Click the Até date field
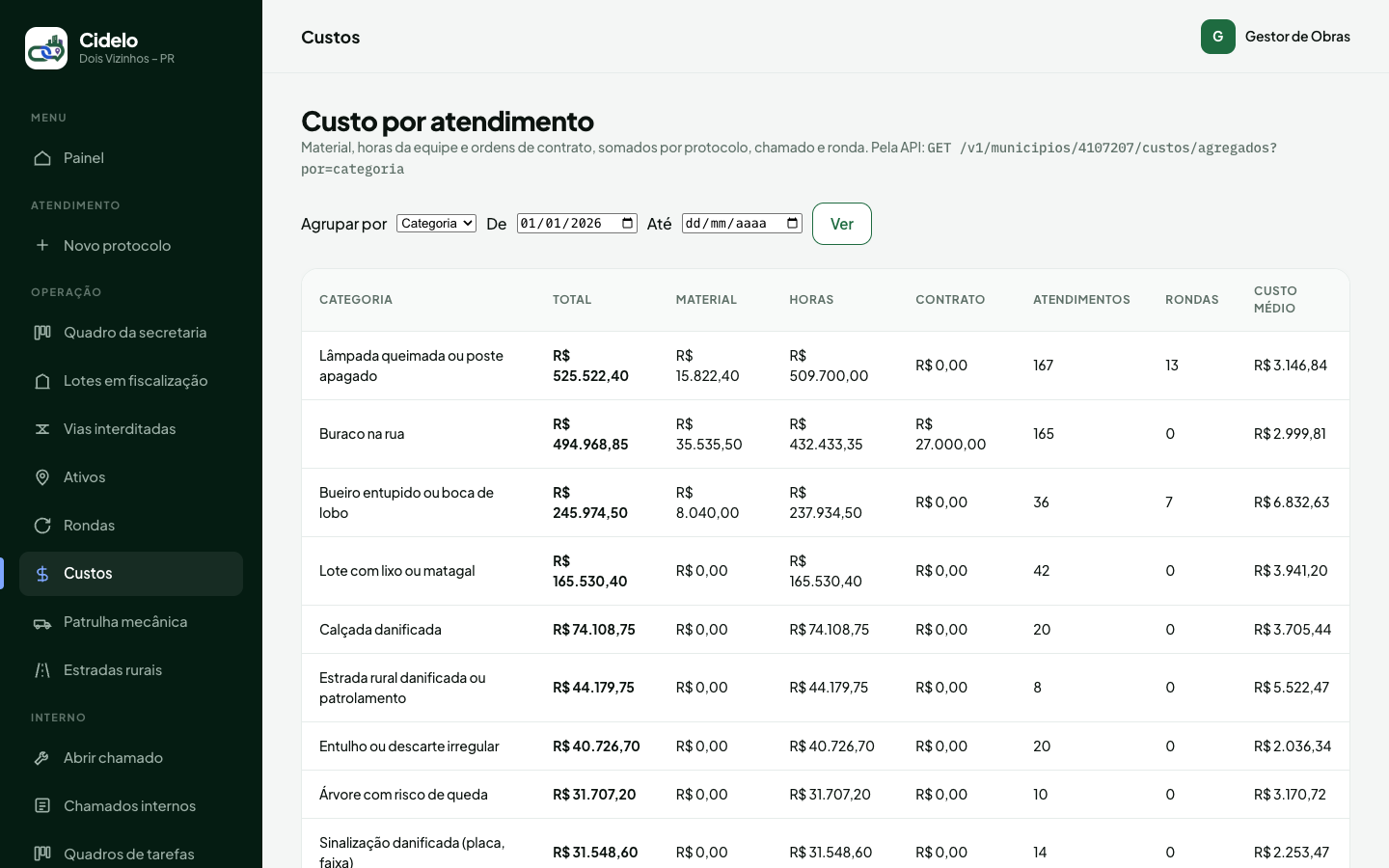Viewport: 1389px width, 868px height. 742,224
